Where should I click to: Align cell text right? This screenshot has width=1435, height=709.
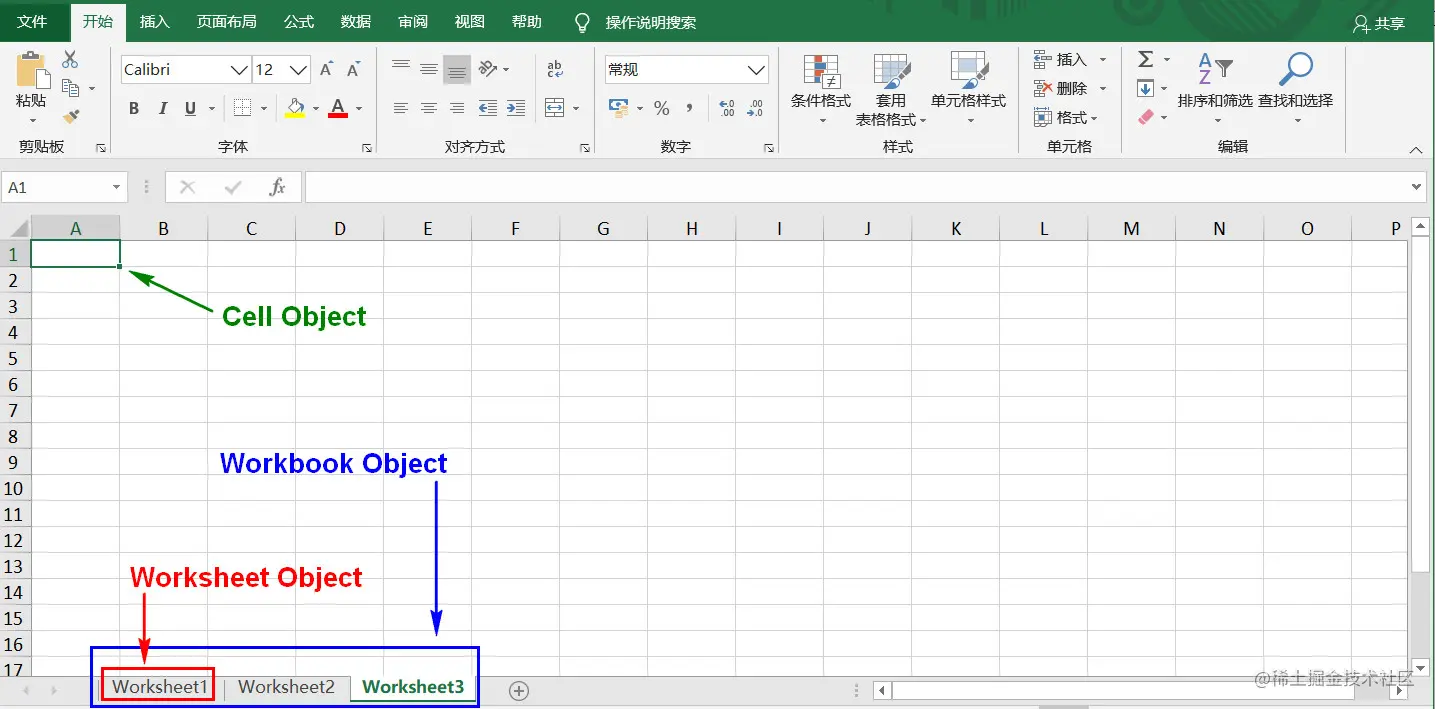point(457,108)
